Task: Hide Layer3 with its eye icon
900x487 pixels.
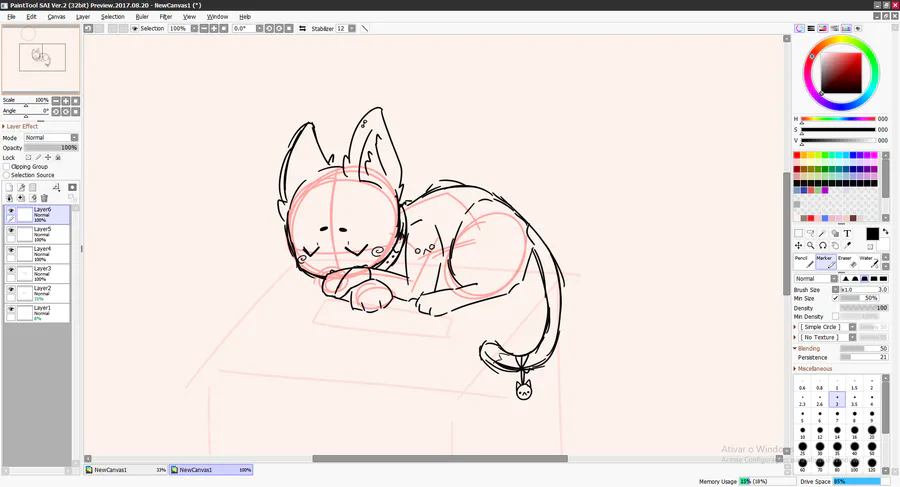Action: [x=10, y=269]
